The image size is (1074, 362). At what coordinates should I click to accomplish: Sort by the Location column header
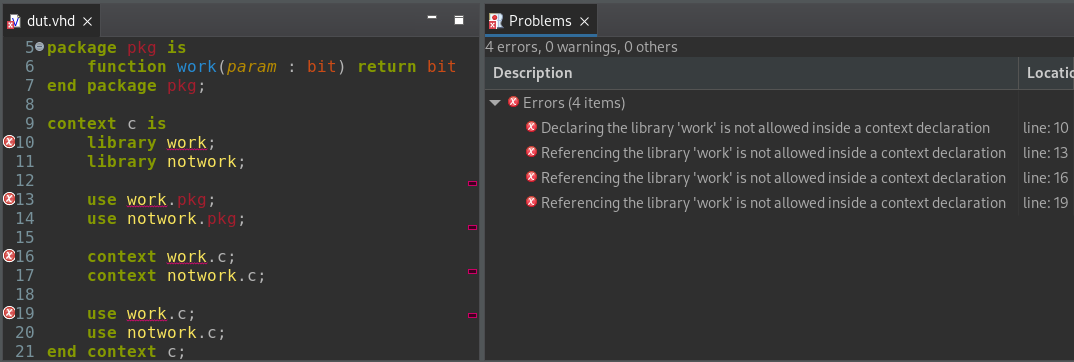click(1047, 73)
